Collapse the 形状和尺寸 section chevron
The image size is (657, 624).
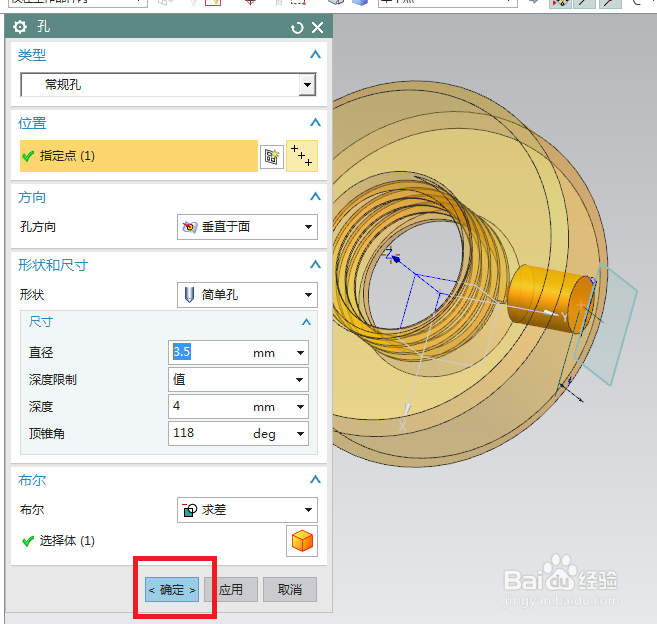pyautogui.click(x=315, y=264)
